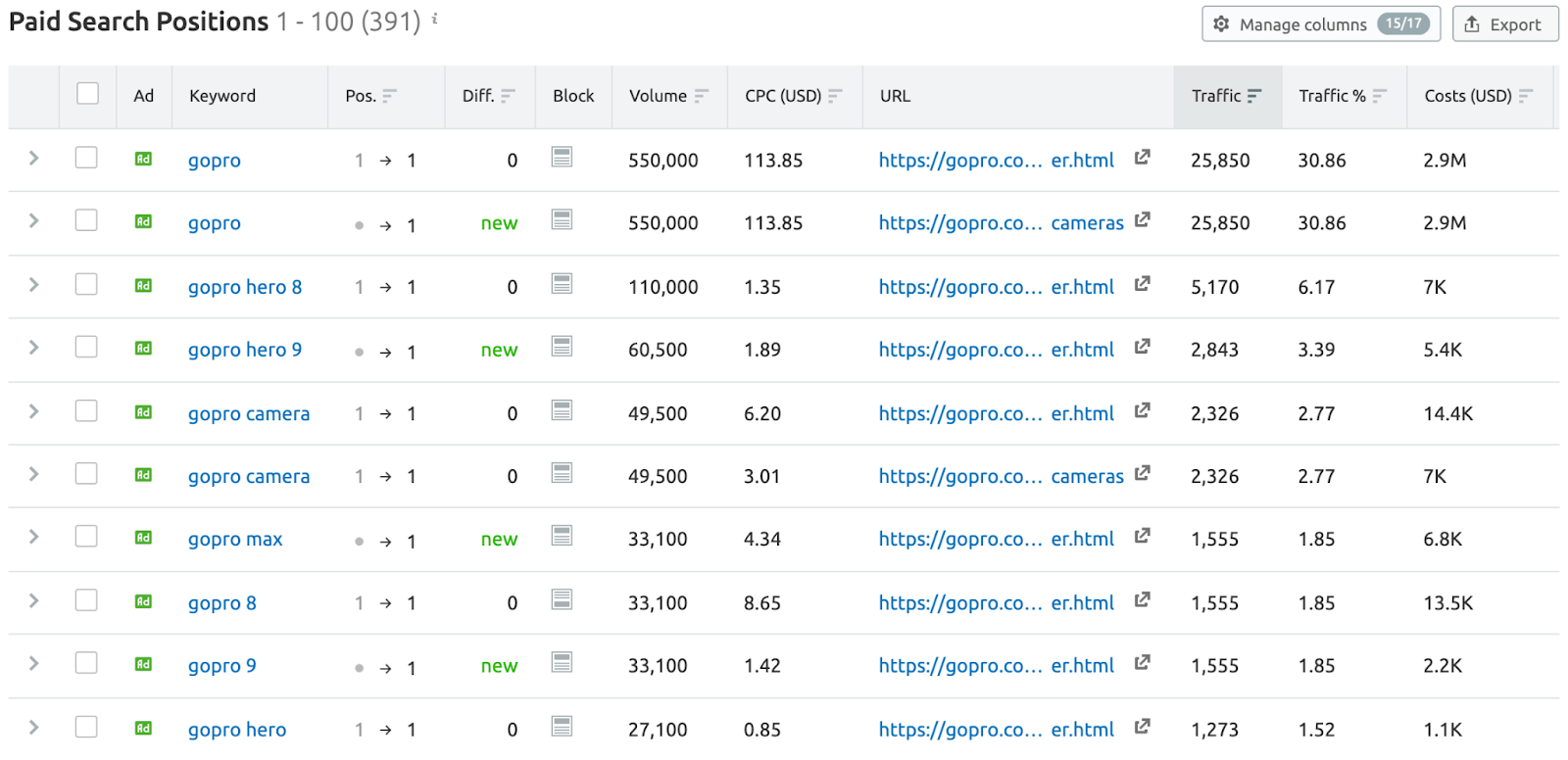
Task: Open external link icon in the 27,100 volume row
Action: [x=1142, y=727]
